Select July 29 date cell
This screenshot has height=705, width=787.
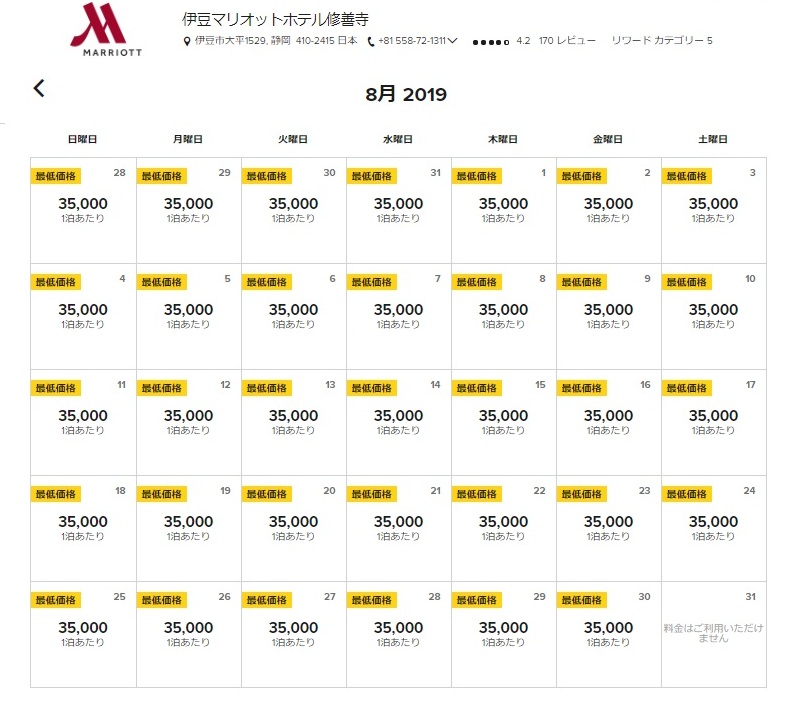189,210
